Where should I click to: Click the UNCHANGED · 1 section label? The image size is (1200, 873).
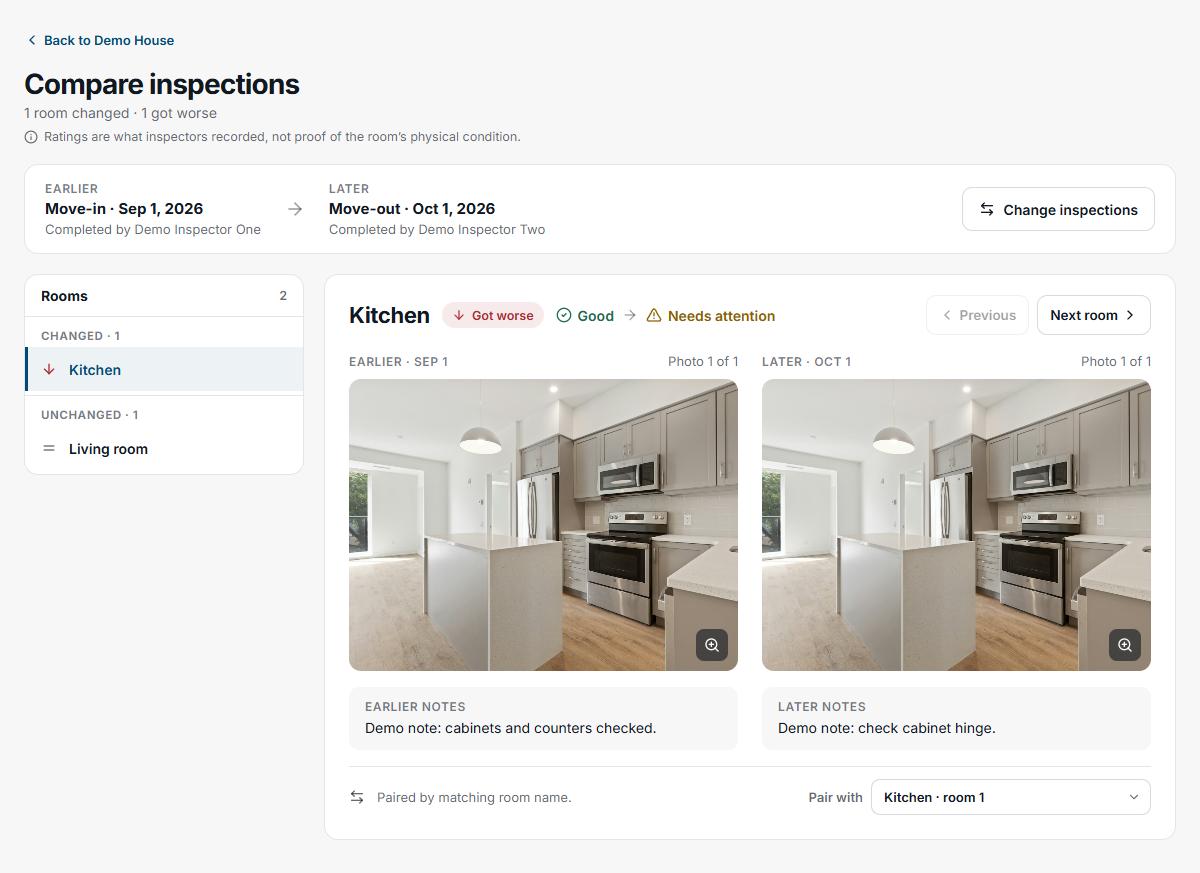coord(90,415)
